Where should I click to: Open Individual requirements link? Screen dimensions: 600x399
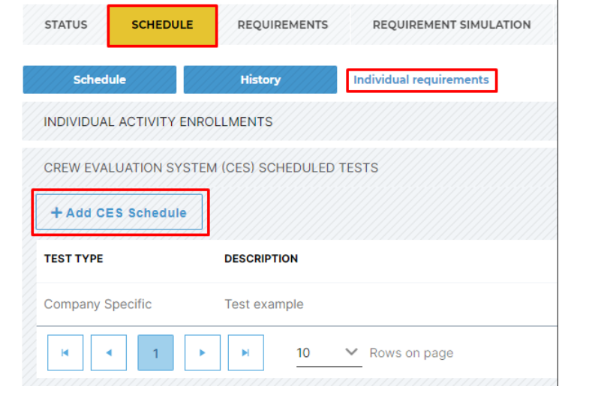coord(421,80)
